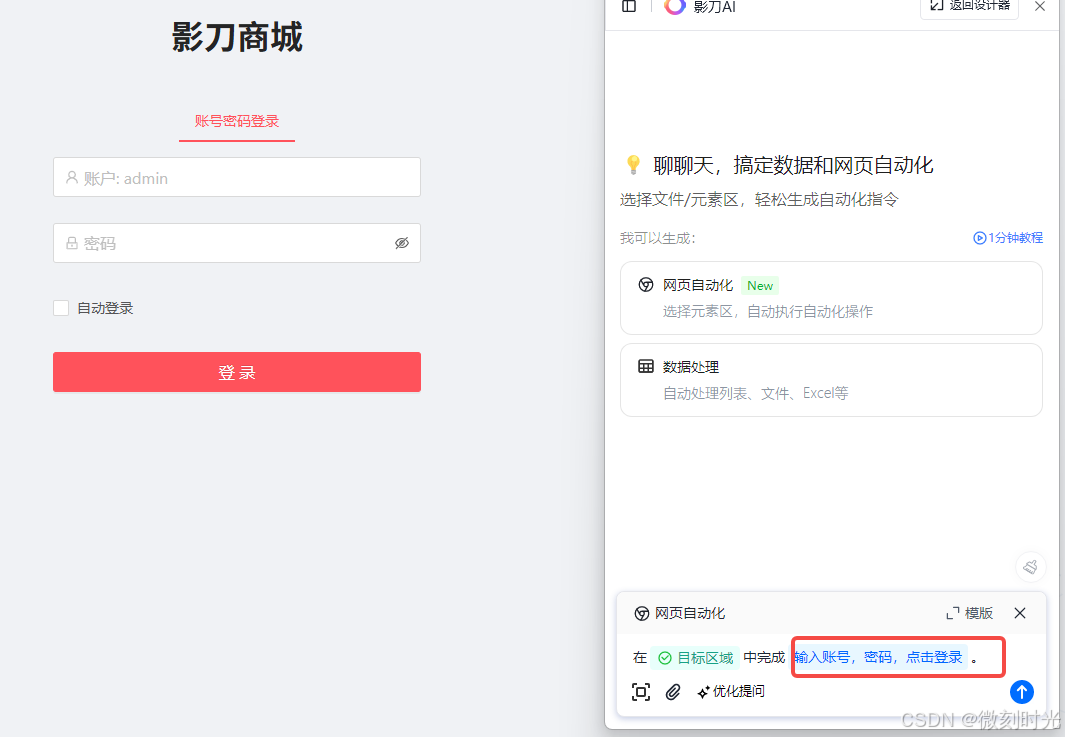Click 优化提问 button
Image resolution: width=1065 pixels, height=737 pixels.
tap(731, 691)
